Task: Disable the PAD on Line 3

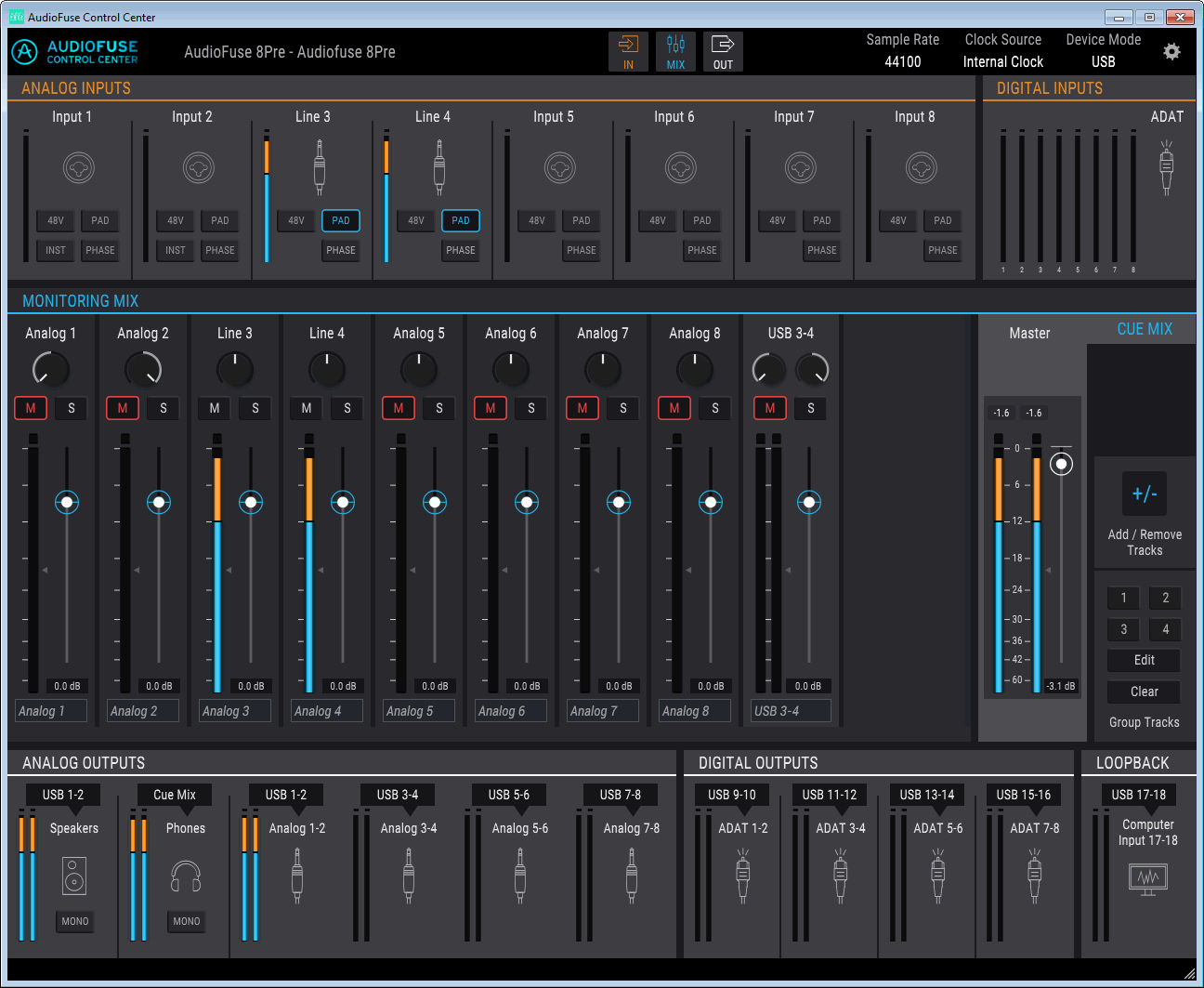Action: [341, 220]
